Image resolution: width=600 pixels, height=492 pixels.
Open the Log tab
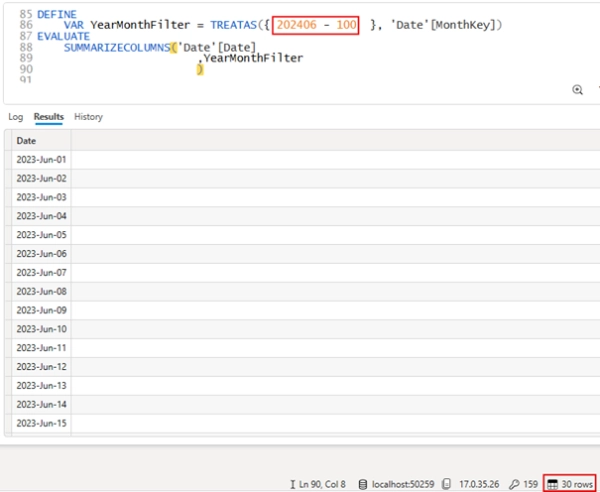[15, 117]
